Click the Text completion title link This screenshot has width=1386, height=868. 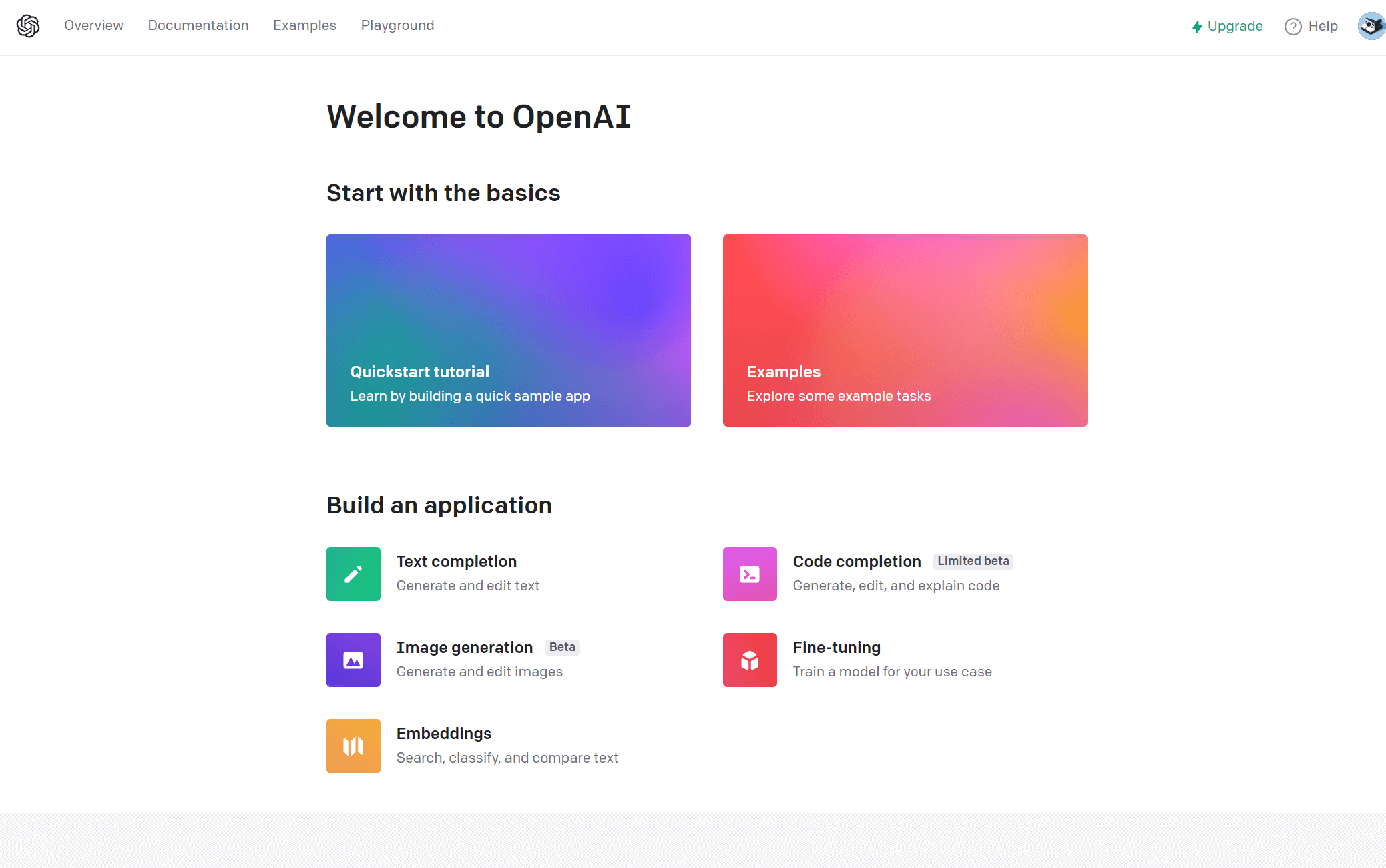click(x=457, y=562)
